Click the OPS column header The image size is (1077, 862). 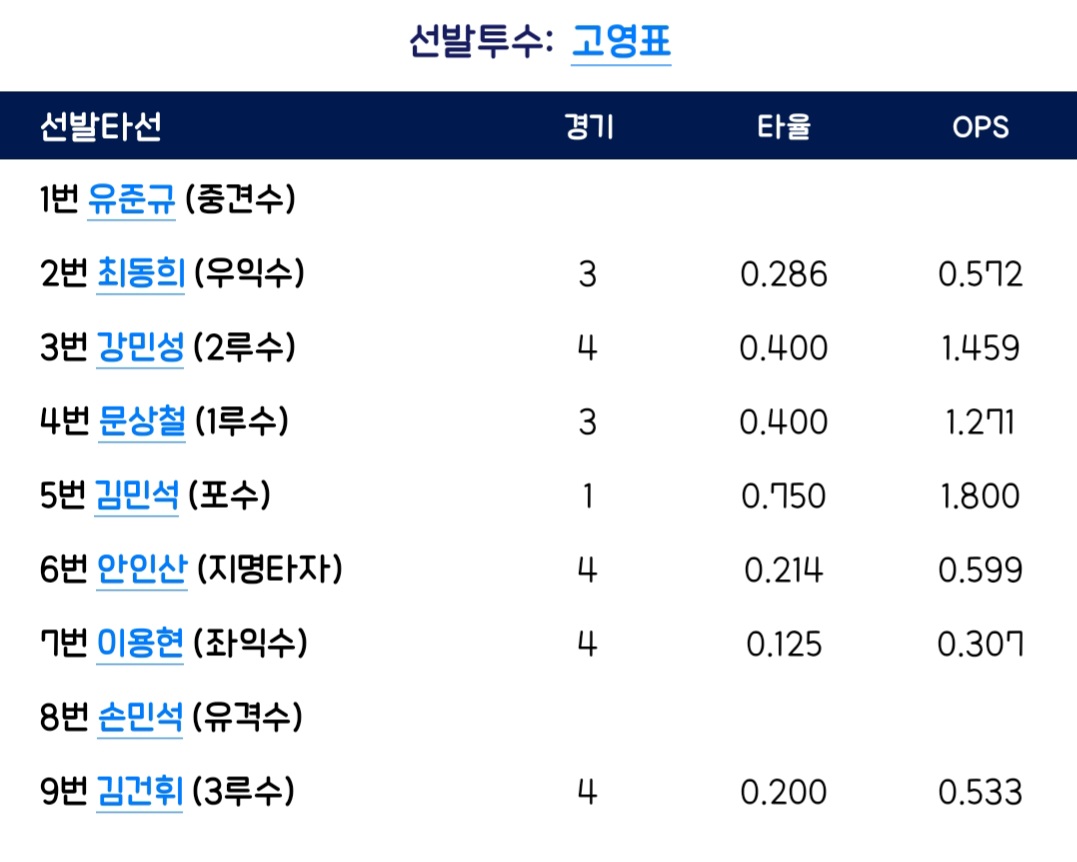tap(980, 127)
